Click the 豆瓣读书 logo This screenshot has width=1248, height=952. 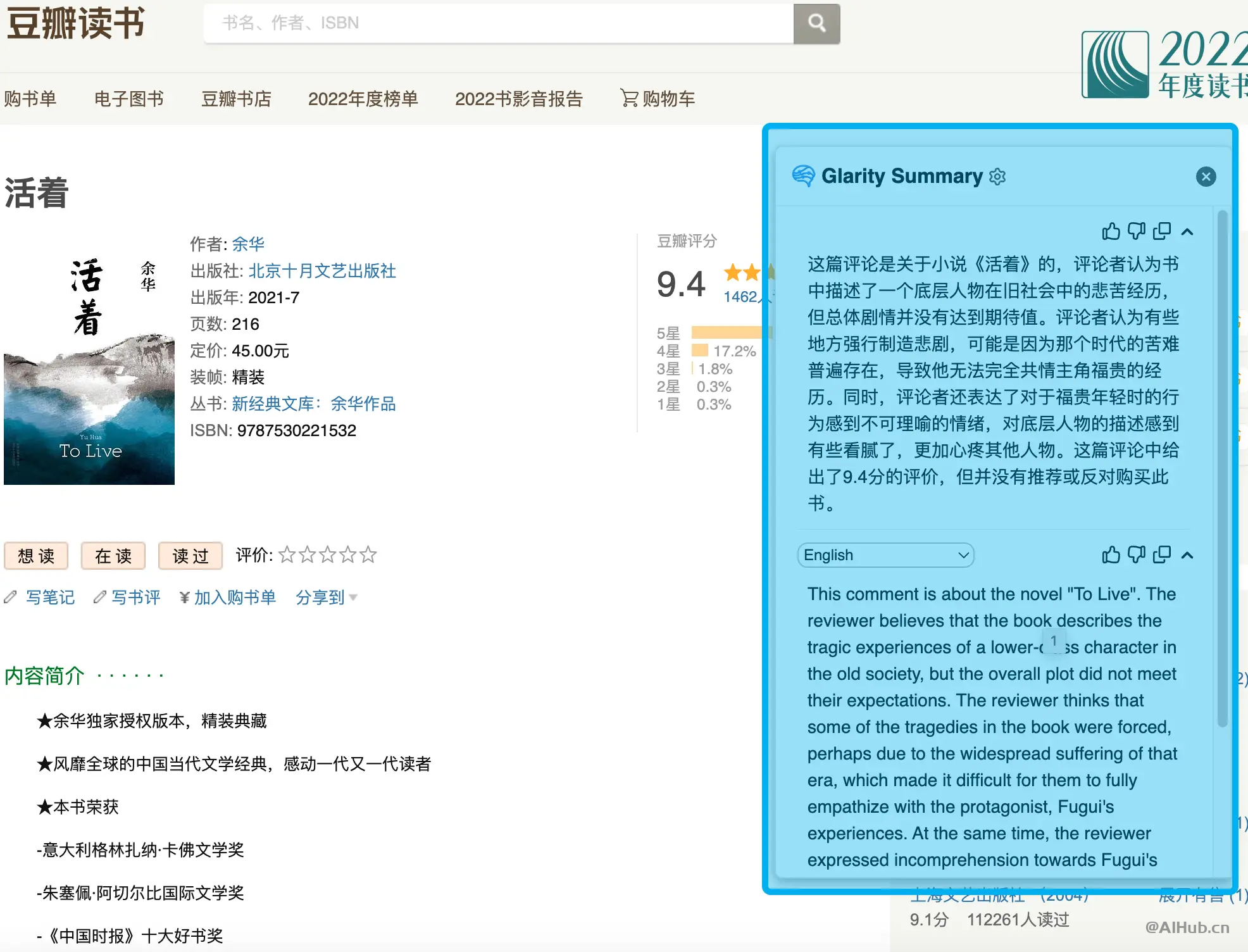(x=75, y=23)
